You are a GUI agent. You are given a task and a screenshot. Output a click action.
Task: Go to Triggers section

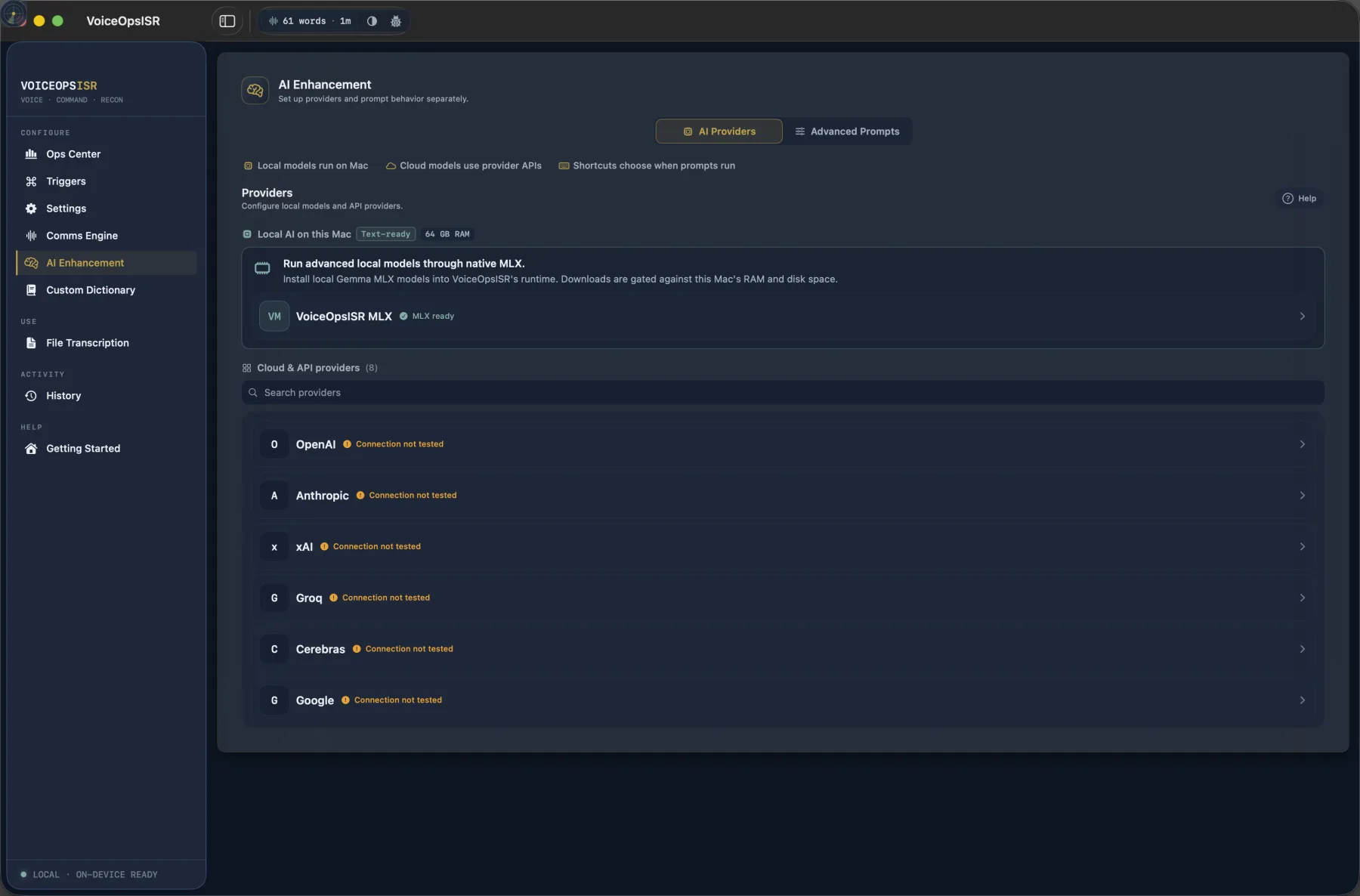click(106, 181)
